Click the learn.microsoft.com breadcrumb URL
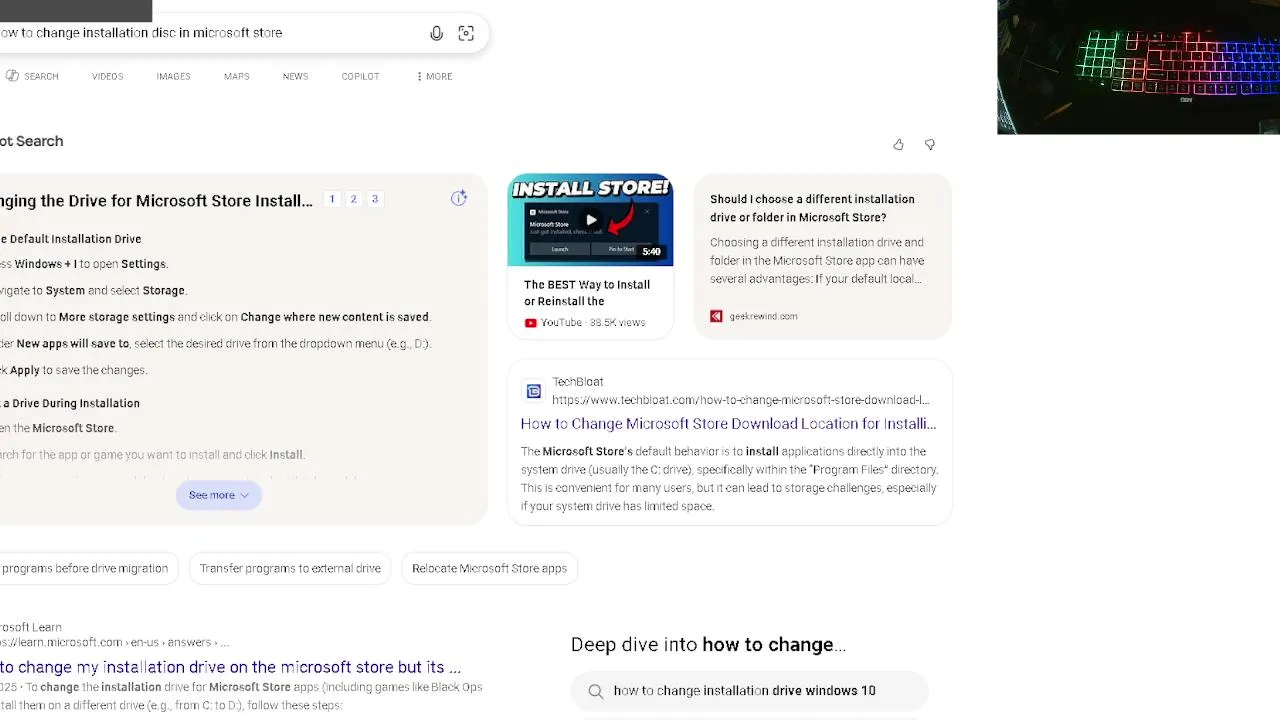The image size is (1280, 720). [x=115, y=642]
